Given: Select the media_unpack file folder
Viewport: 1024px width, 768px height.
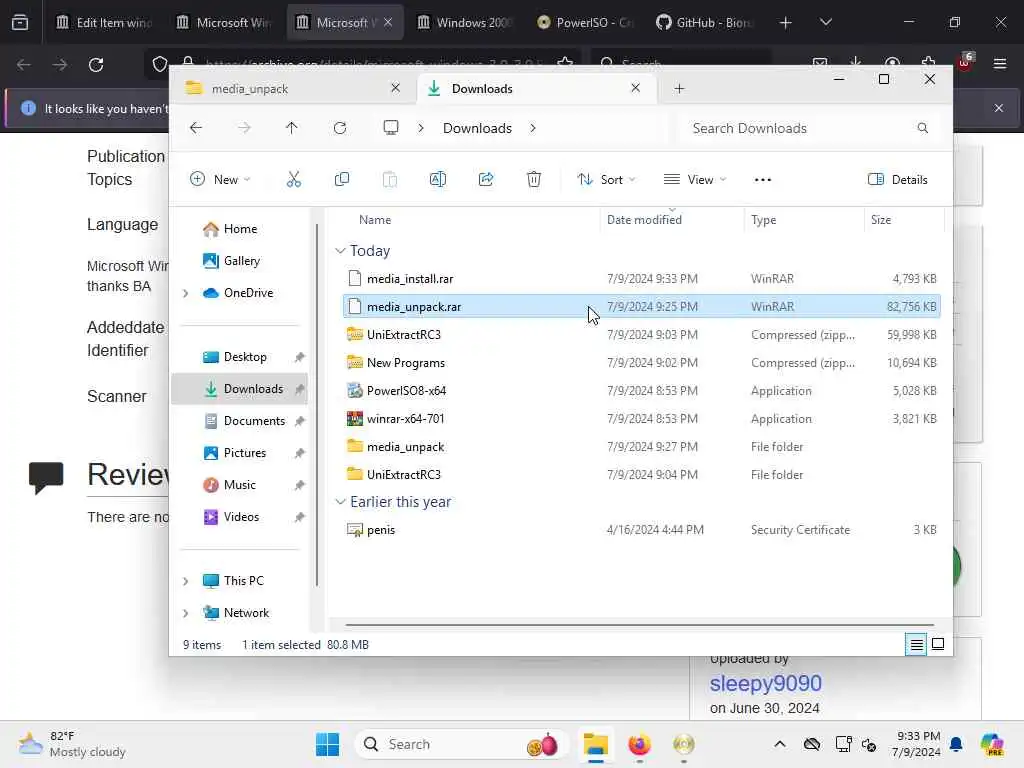Looking at the screenshot, I should point(642,447).
